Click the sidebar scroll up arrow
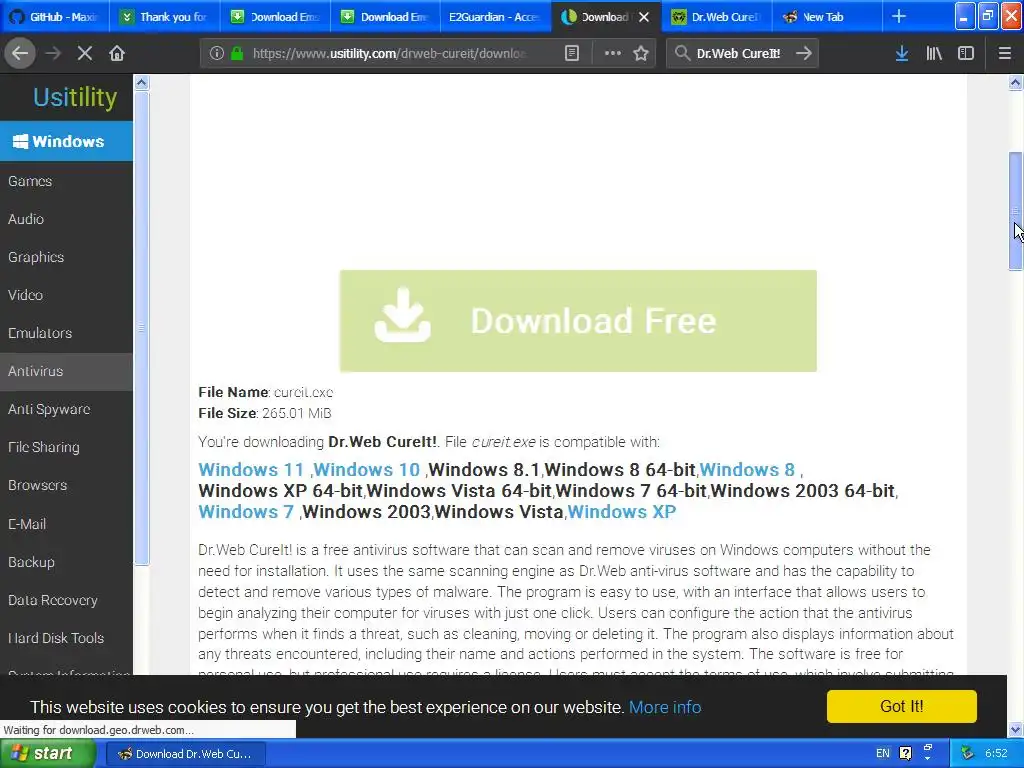The width and height of the screenshot is (1024, 768). [141, 82]
